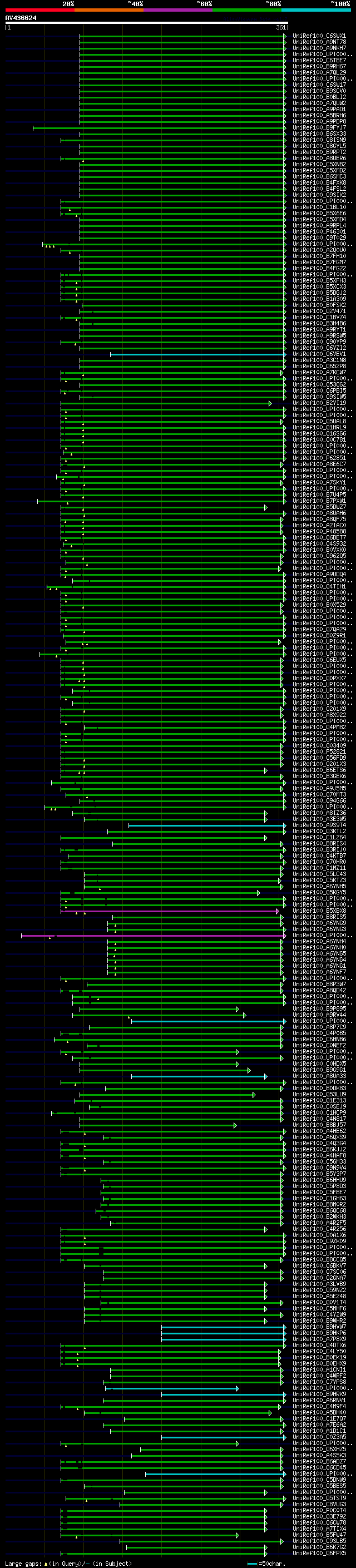This screenshot has width=356, height=1568.
Task: Open hit UniRef100_C6TBE7
Action: pyautogui.click(x=319, y=60)
